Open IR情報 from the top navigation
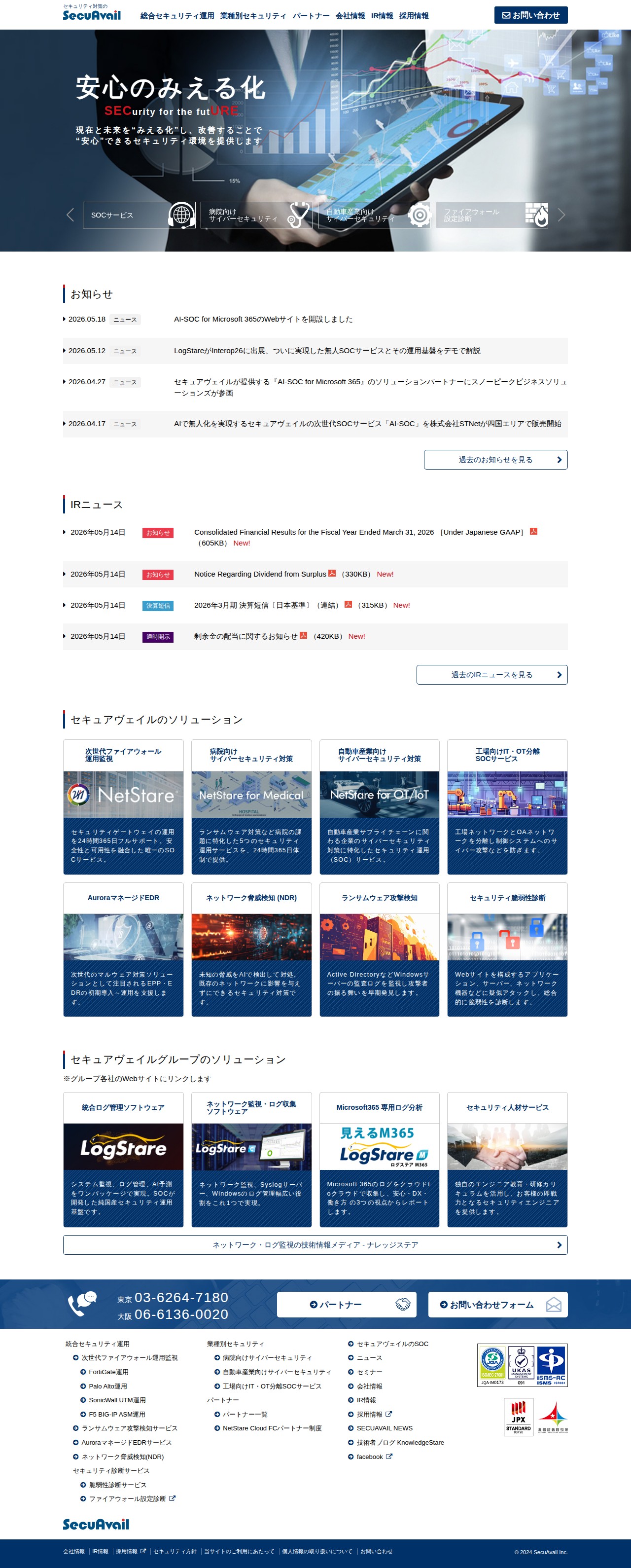This screenshot has width=631, height=1568. coord(382,16)
